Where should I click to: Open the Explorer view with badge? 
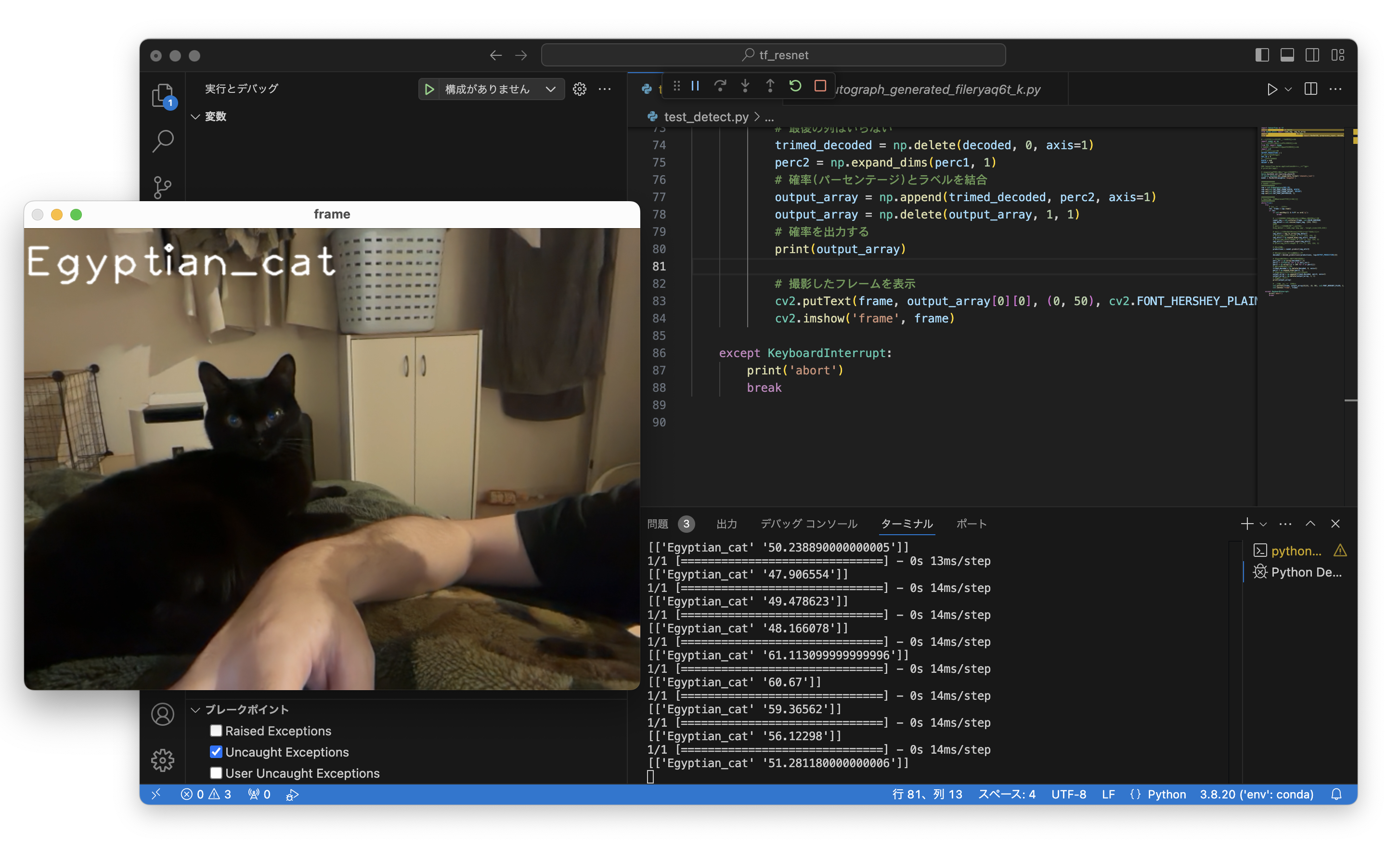(163, 95)
